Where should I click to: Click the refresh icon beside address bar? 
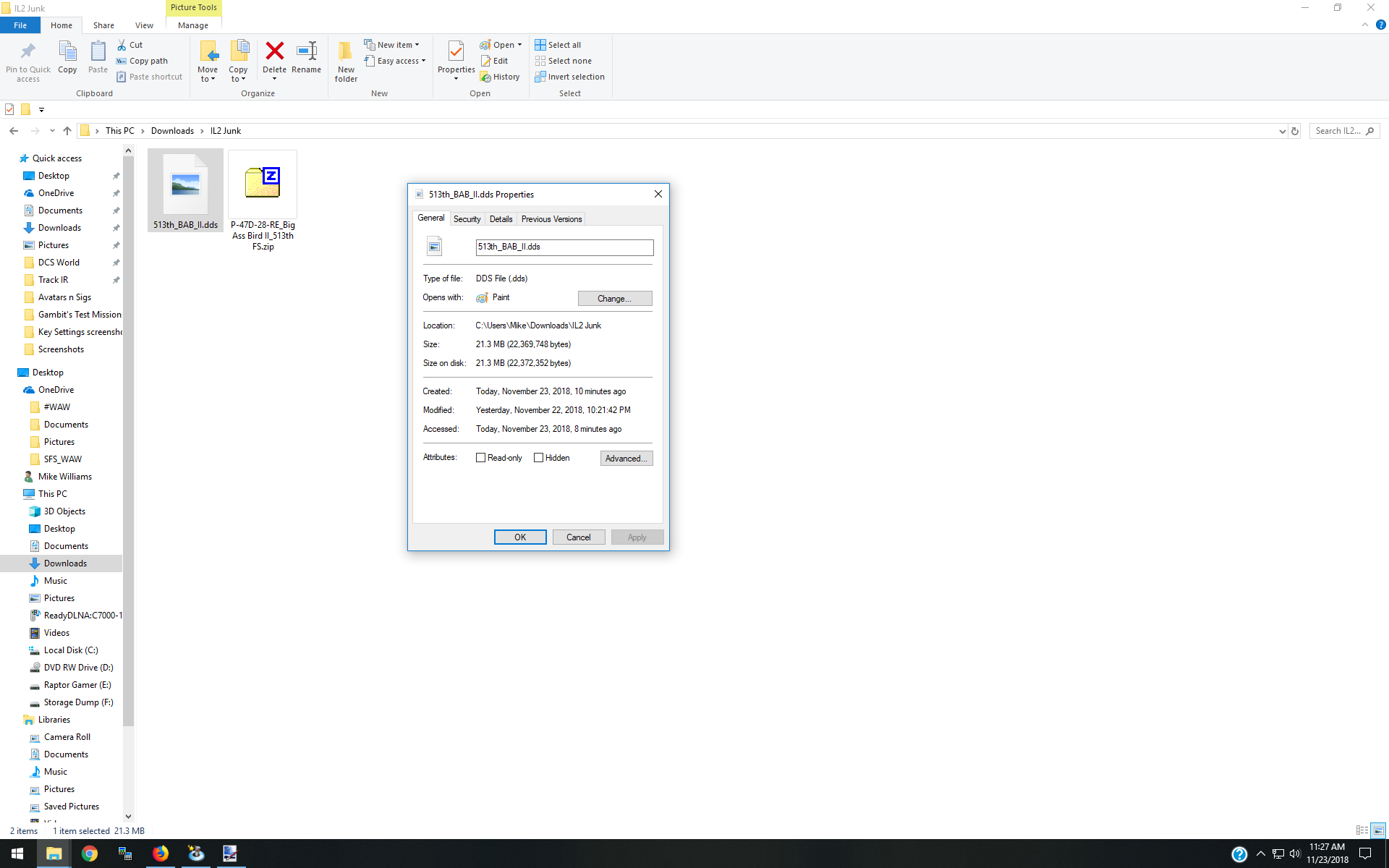point(1295,131)
